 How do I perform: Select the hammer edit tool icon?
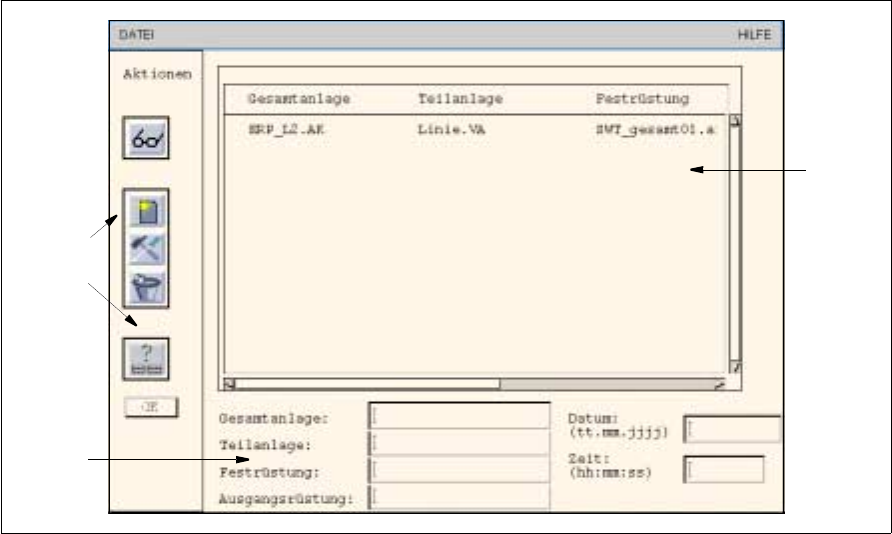[x=147, y=249]
